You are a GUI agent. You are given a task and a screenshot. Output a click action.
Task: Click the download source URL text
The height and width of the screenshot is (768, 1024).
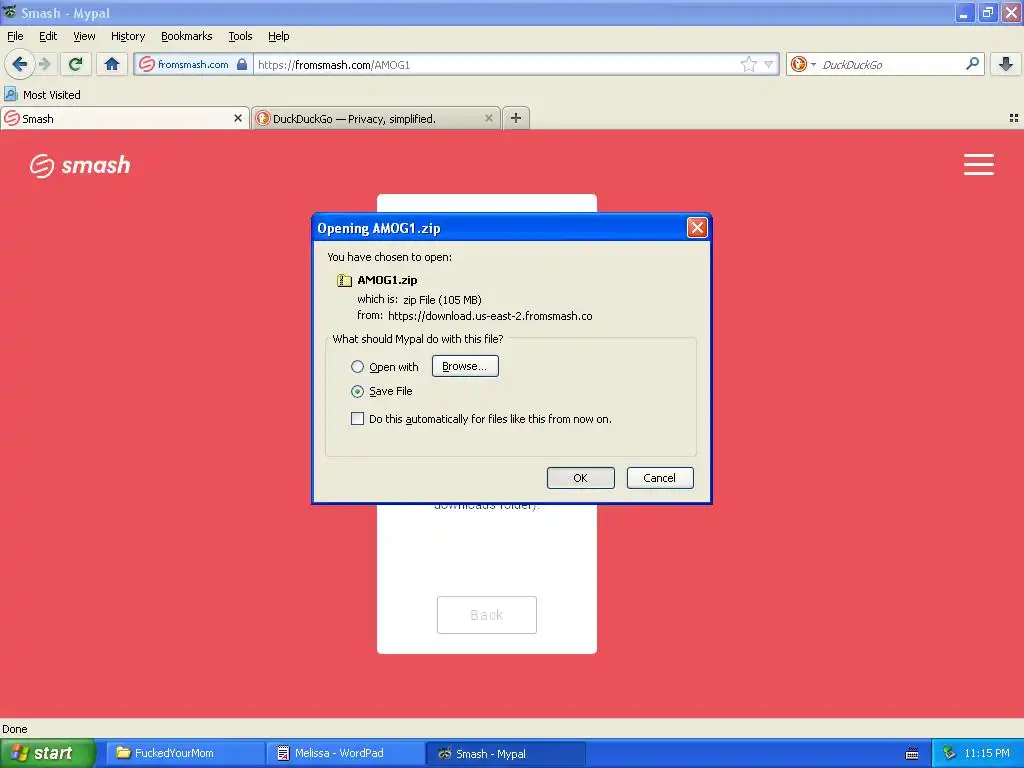point(490,316)
